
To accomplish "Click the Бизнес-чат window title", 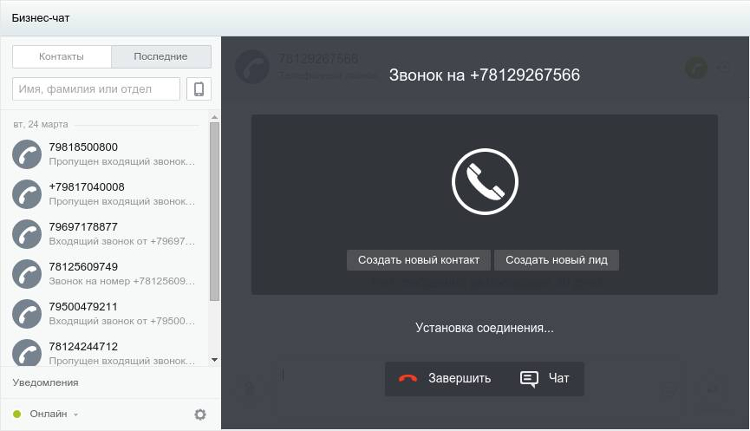I will 41,18.
